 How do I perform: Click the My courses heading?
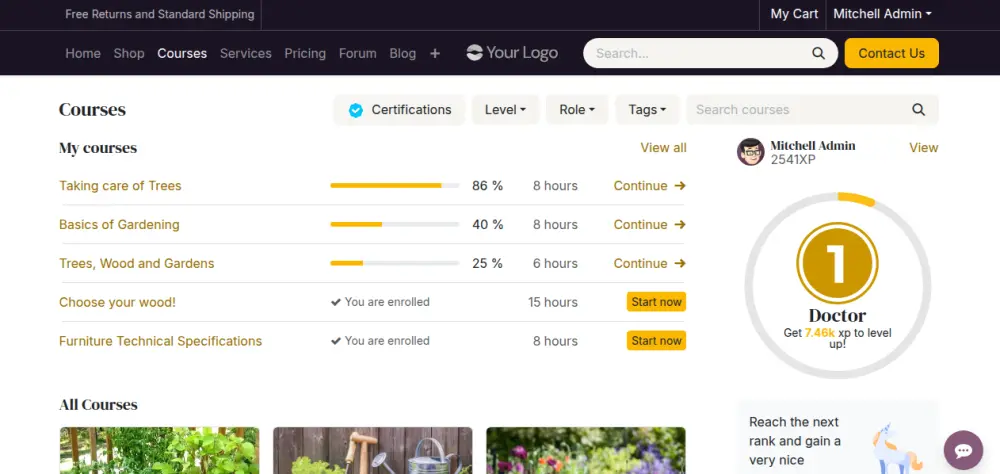(x=98, y=148)
